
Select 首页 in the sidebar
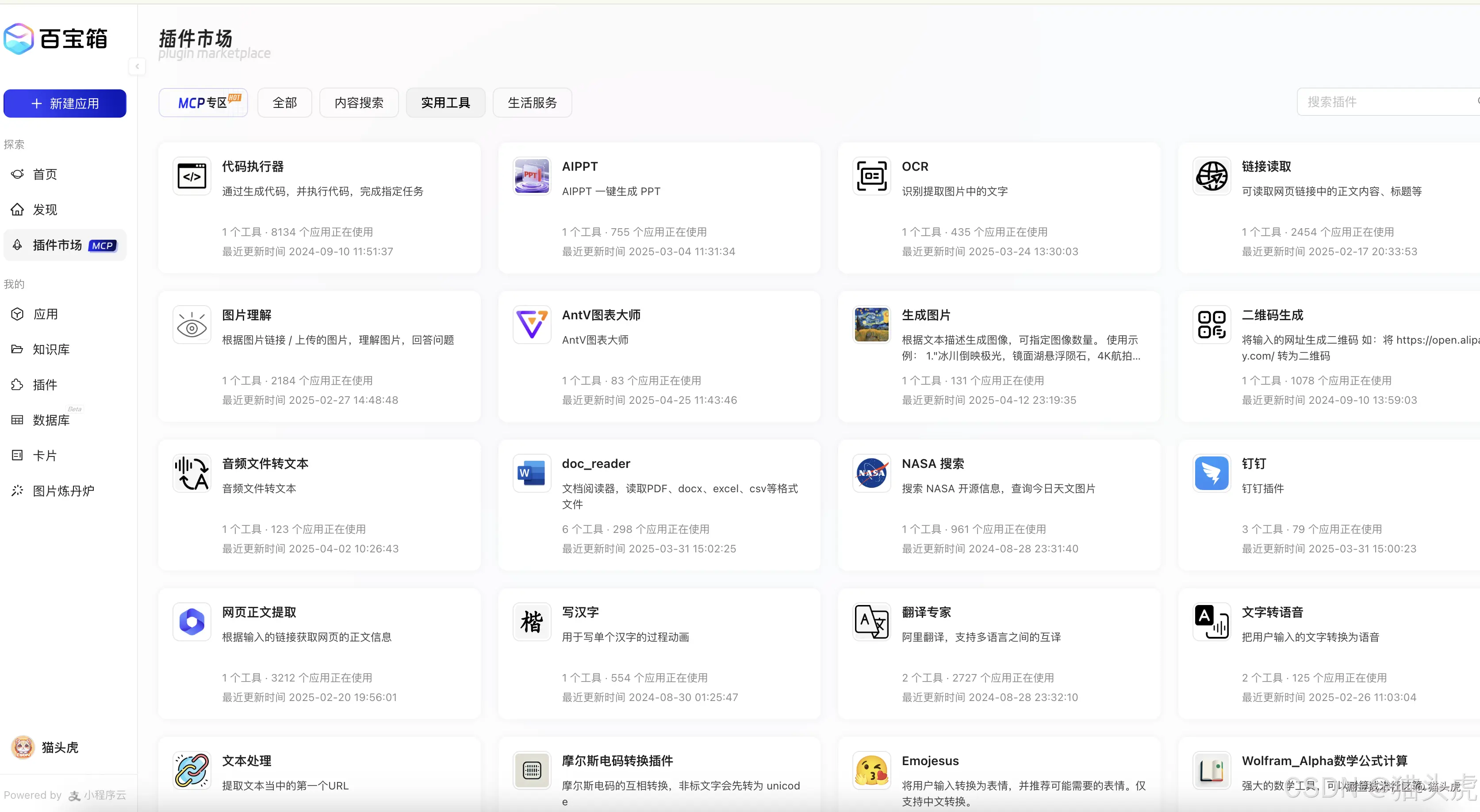click(44, 174)
